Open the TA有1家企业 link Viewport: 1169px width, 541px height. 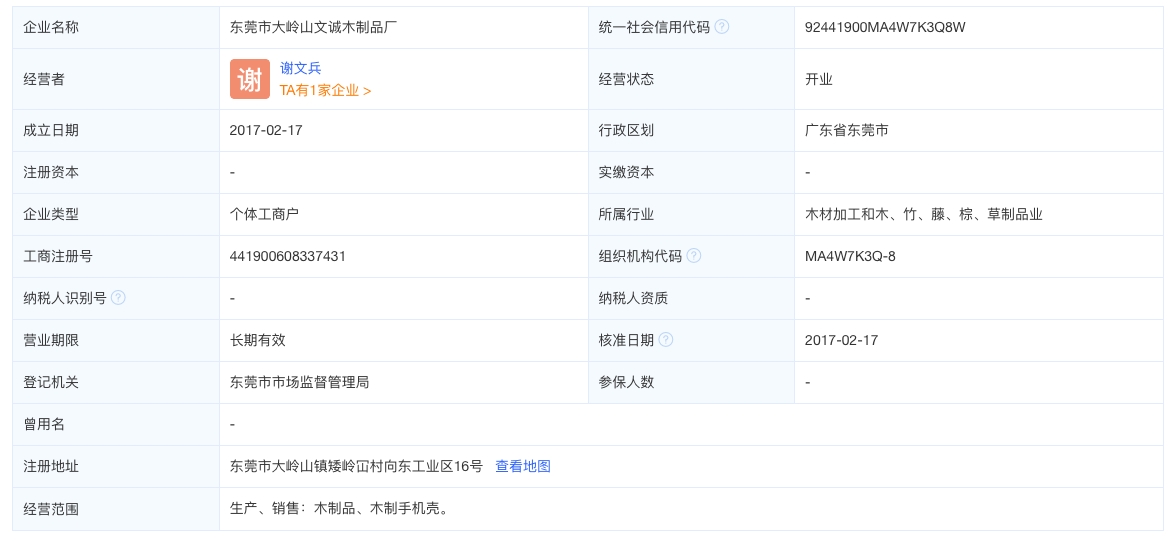(x=325, y=91)
